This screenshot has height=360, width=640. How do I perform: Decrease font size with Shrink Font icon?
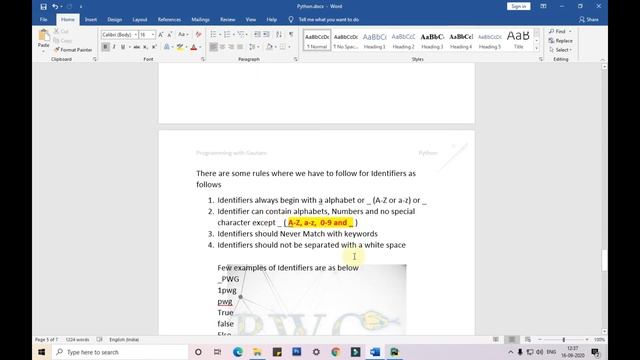(x=170, y=35)
